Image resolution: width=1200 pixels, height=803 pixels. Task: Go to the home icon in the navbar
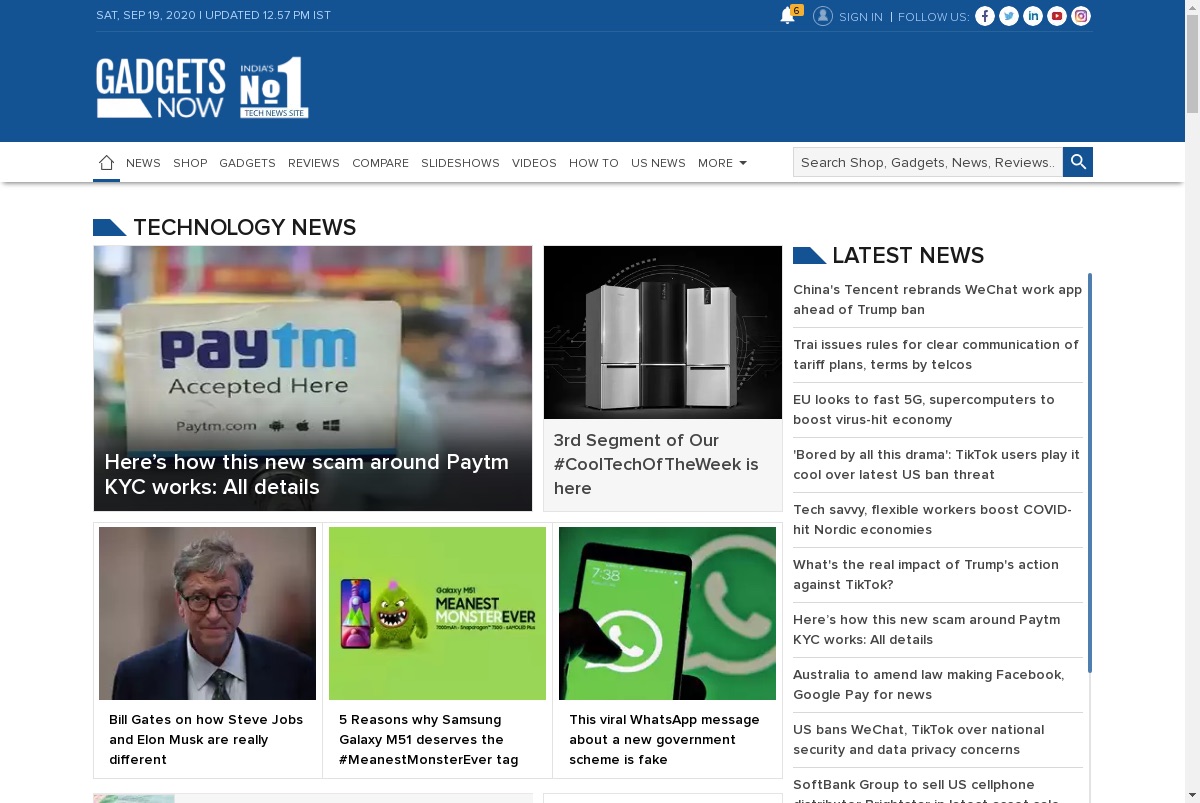point(107,162)
